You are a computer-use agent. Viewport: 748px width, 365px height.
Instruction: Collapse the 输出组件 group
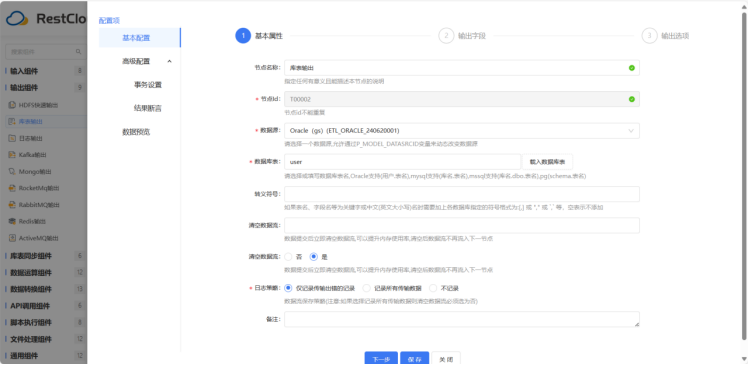pyautogui.click(x=44, y=88)
